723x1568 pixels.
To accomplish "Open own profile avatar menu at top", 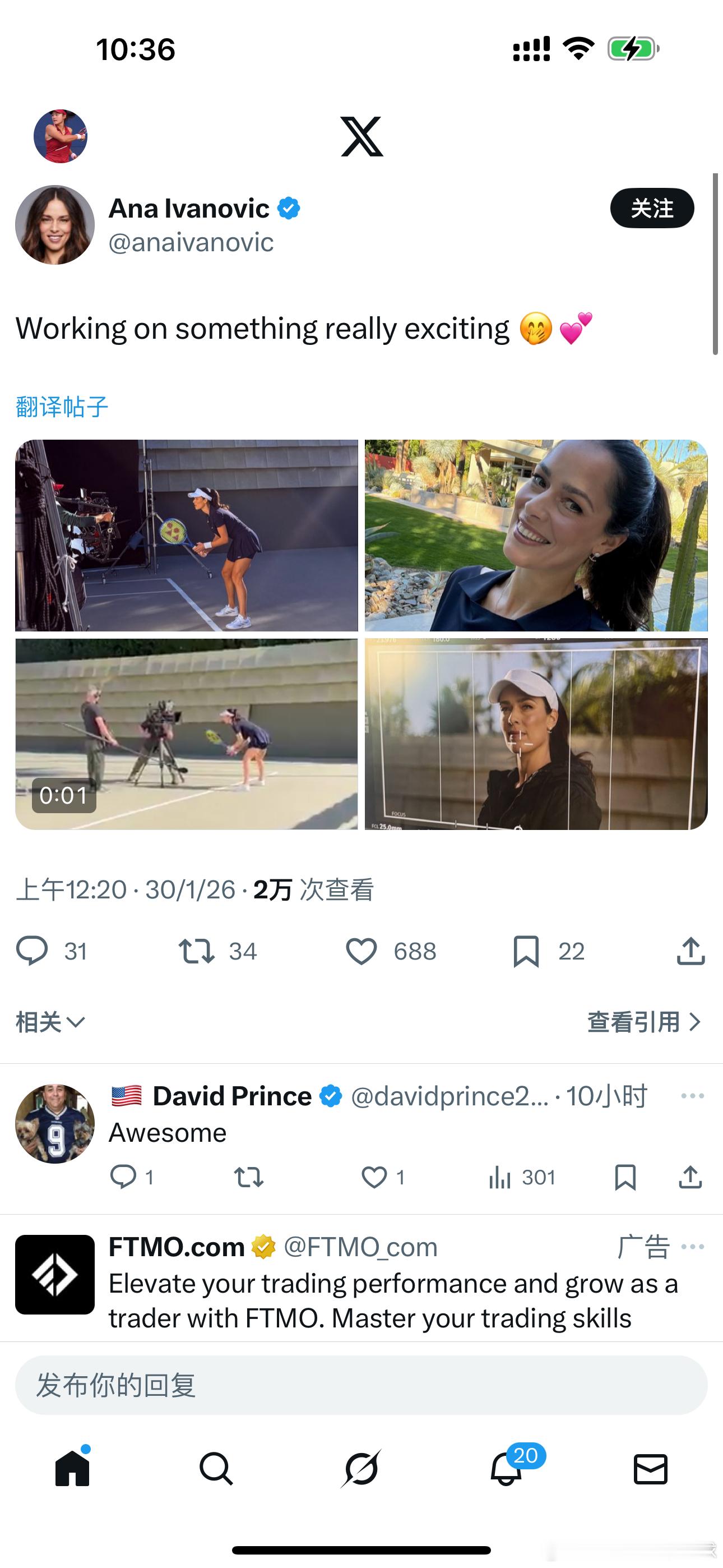I will pos(61,136).
